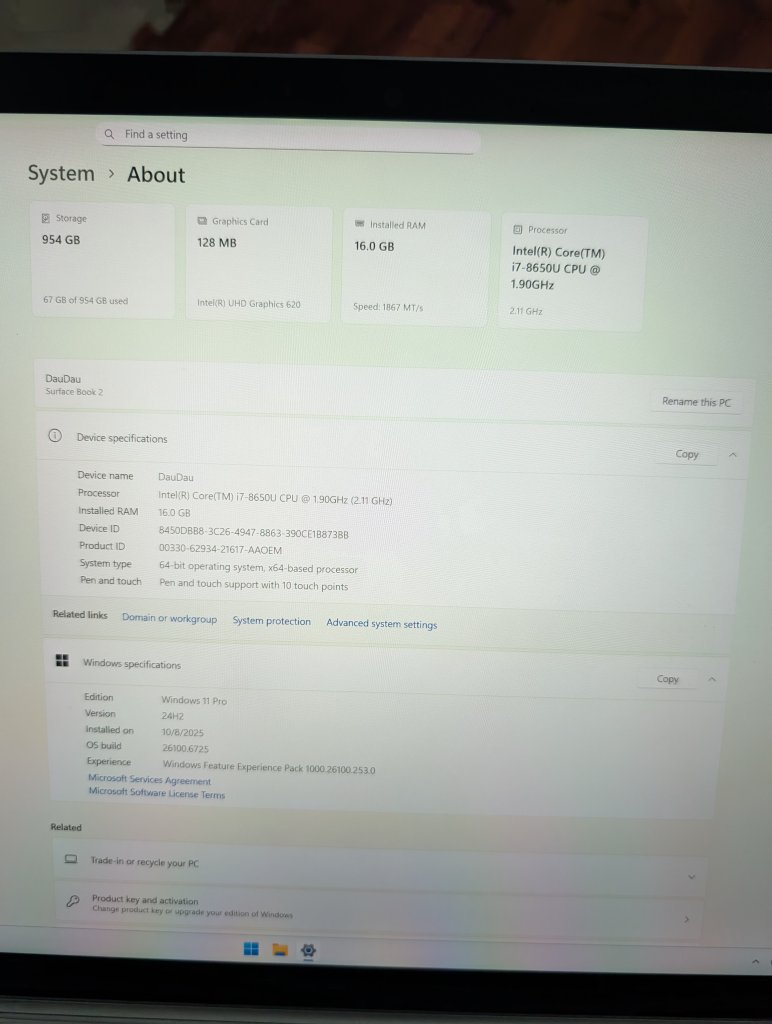Click the Device specifications info icon
The image size is (772, 1024).
coord(56,437)
